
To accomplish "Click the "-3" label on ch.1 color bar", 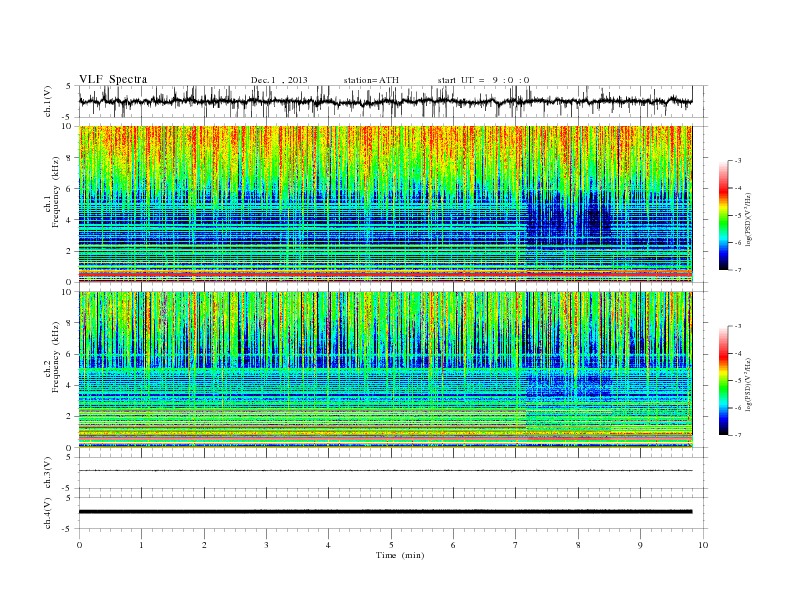I will click(738, 161).
